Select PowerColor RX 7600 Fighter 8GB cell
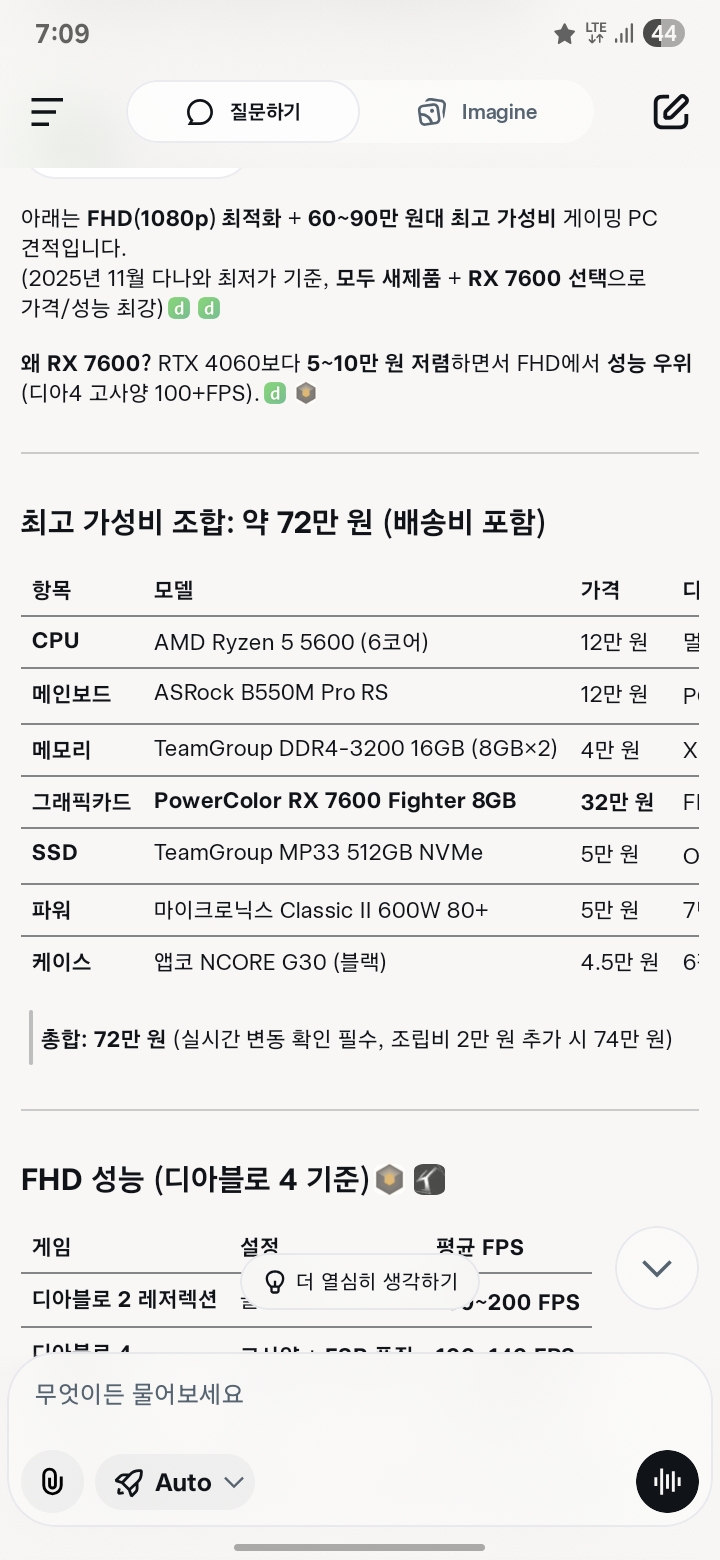 point(335,801)
